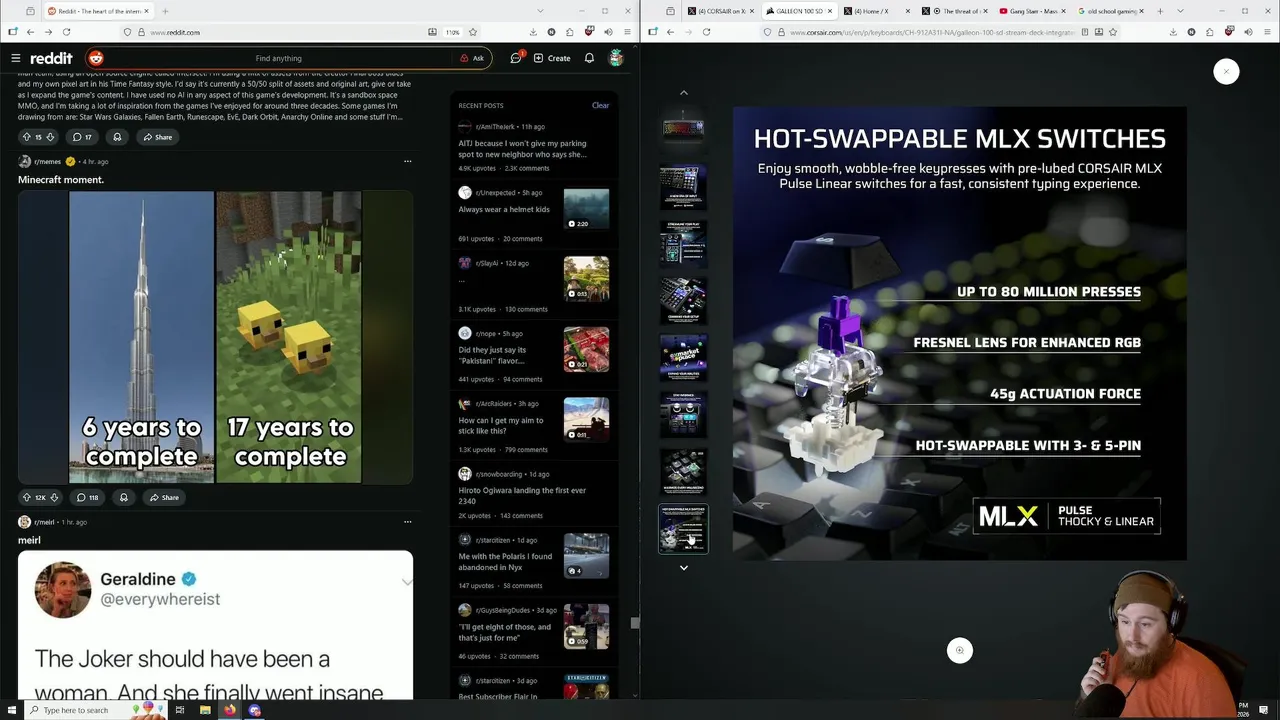Go back in Reddit browser window
1280x720 pixels.
(30, 32)
